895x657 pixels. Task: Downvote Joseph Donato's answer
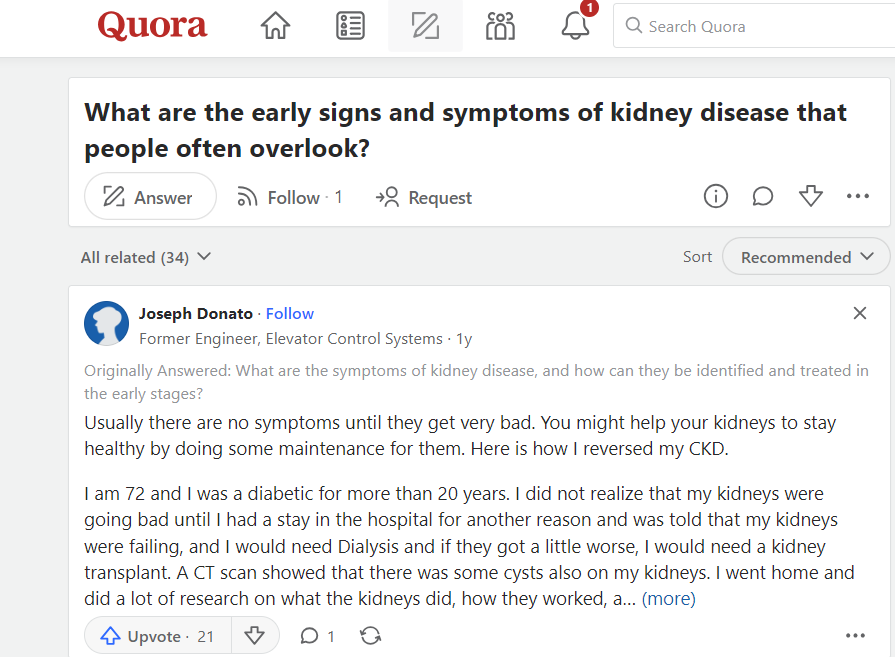click(x=255, y=636)
